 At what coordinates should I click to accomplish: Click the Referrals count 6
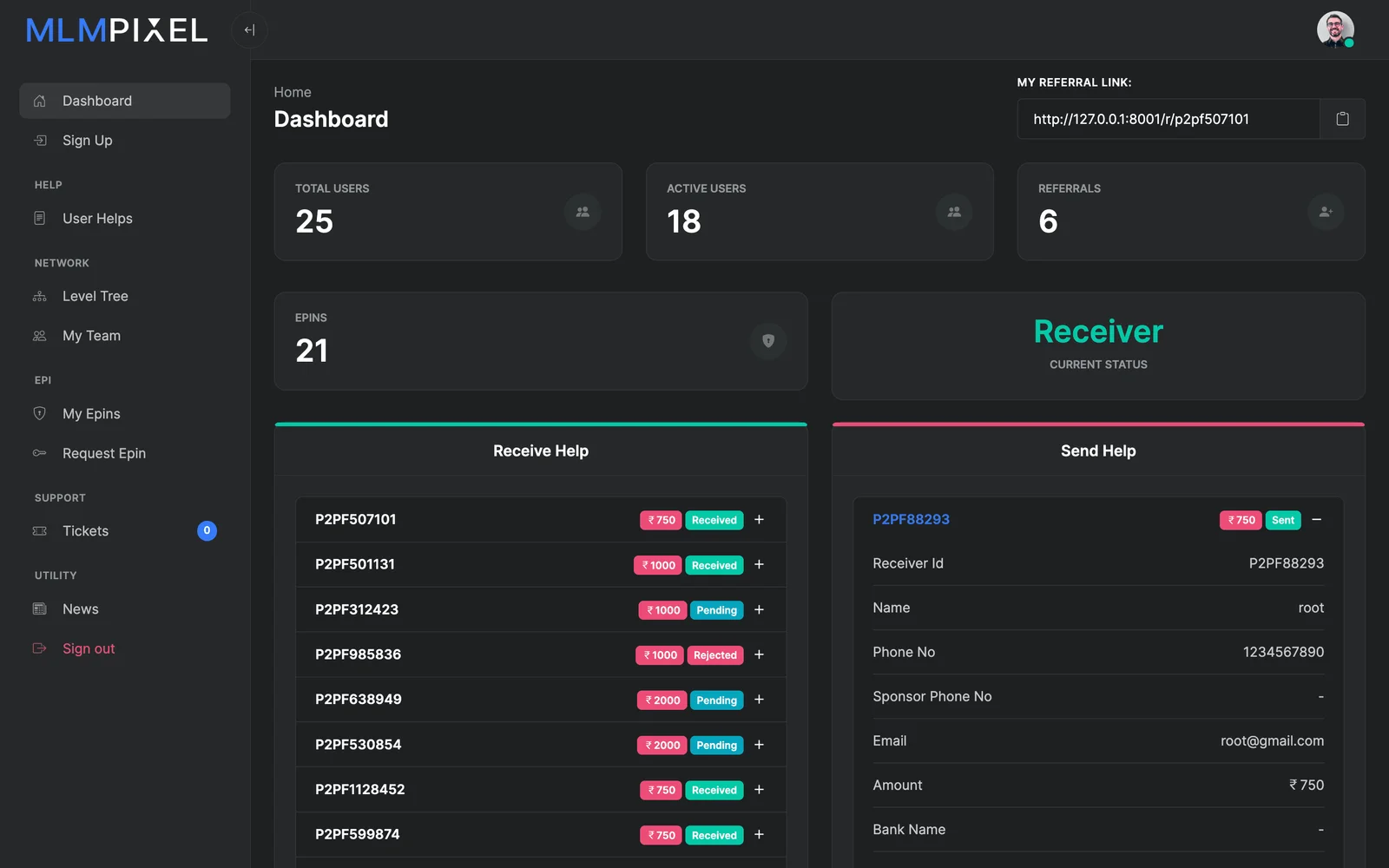[1048, 221]
